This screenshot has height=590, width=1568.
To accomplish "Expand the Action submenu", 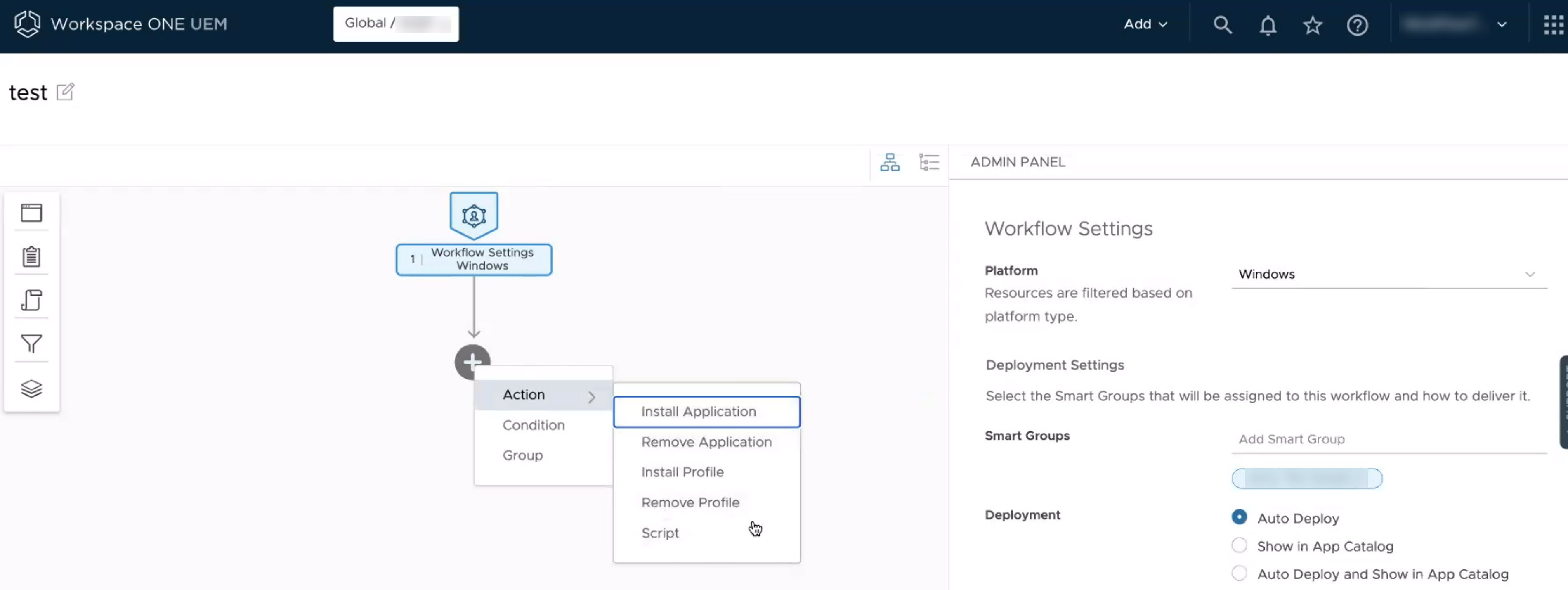I will point(543,395).
